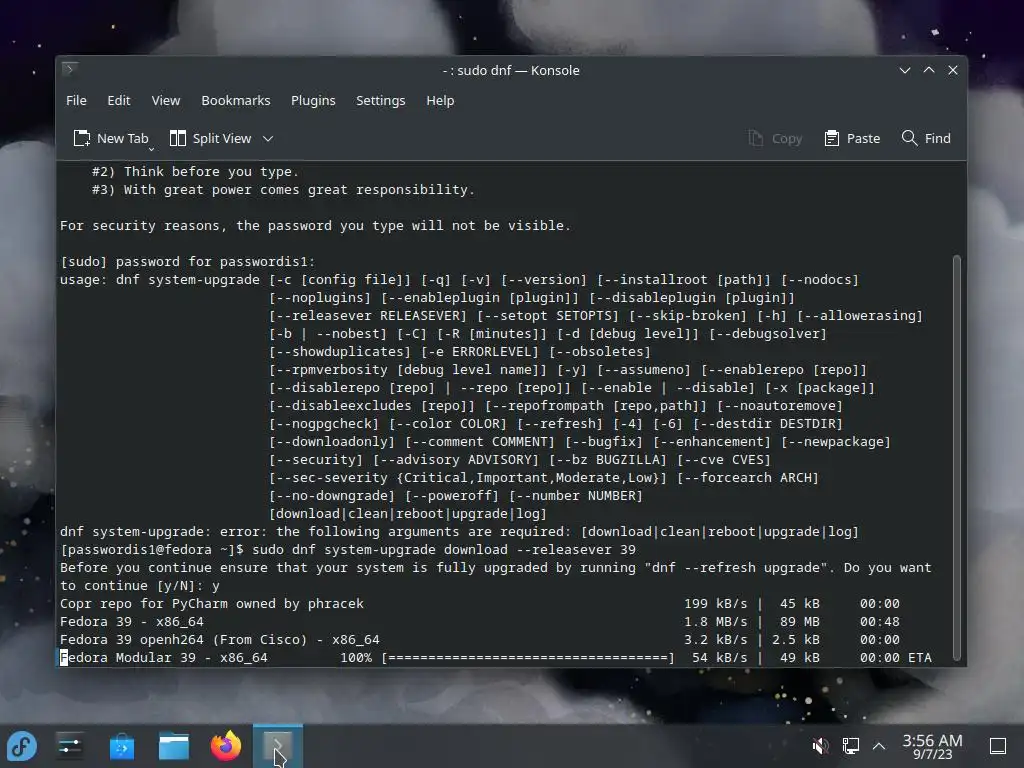1024x768 pixels.
Task: Open the Edit menu
Action: click(x=118, y=101)
